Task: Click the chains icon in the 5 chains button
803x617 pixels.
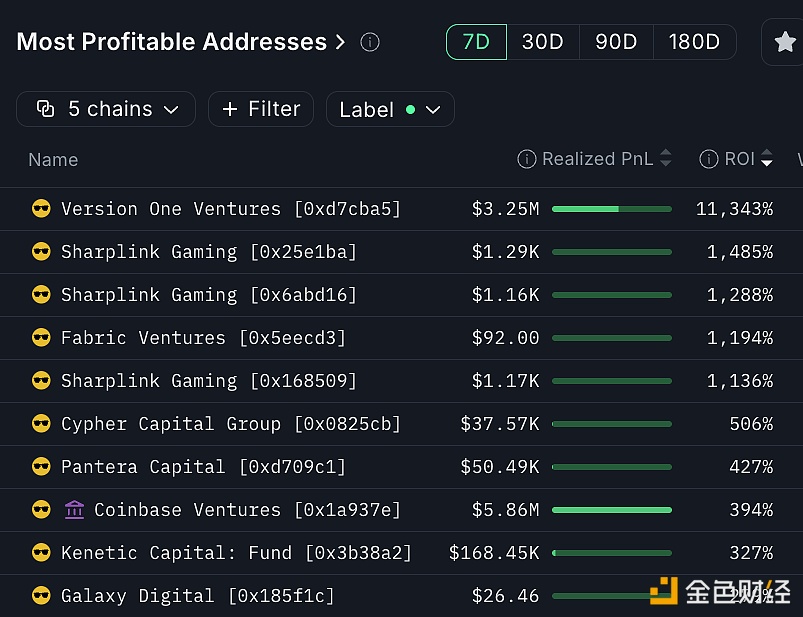Action: (45, 109)
